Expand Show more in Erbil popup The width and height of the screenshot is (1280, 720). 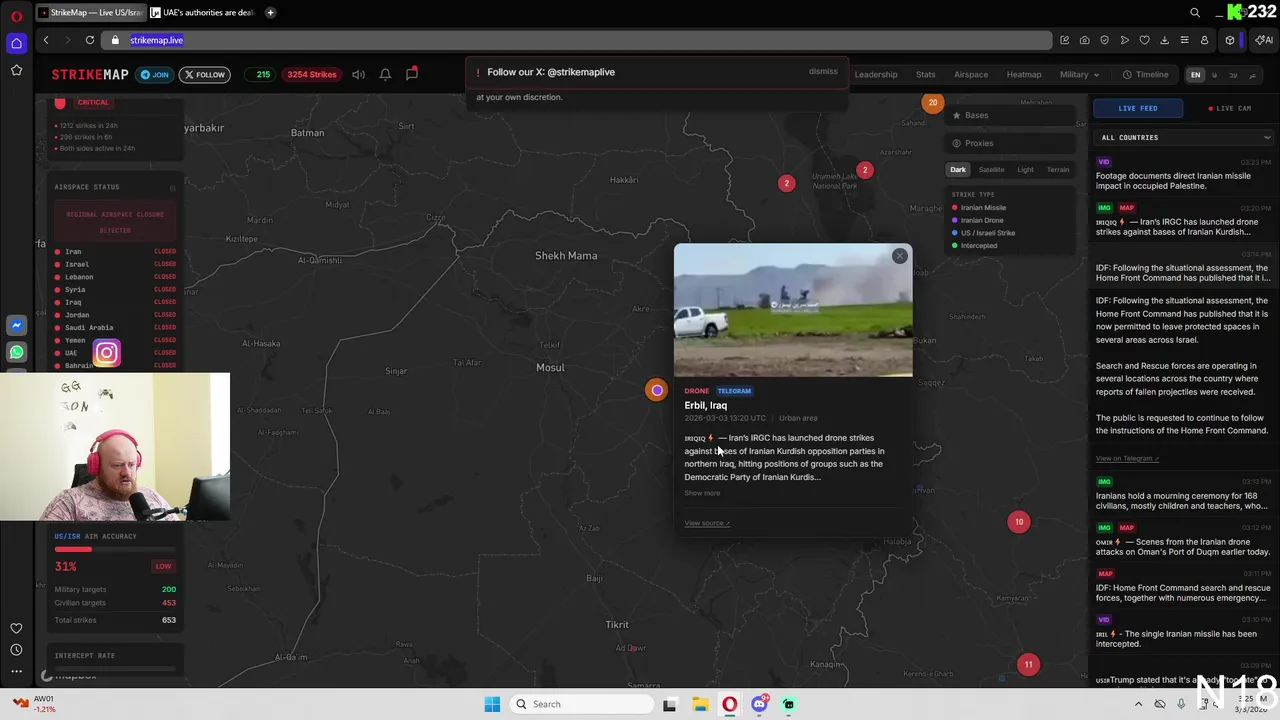pyautogui.click(x=702, y=493)
